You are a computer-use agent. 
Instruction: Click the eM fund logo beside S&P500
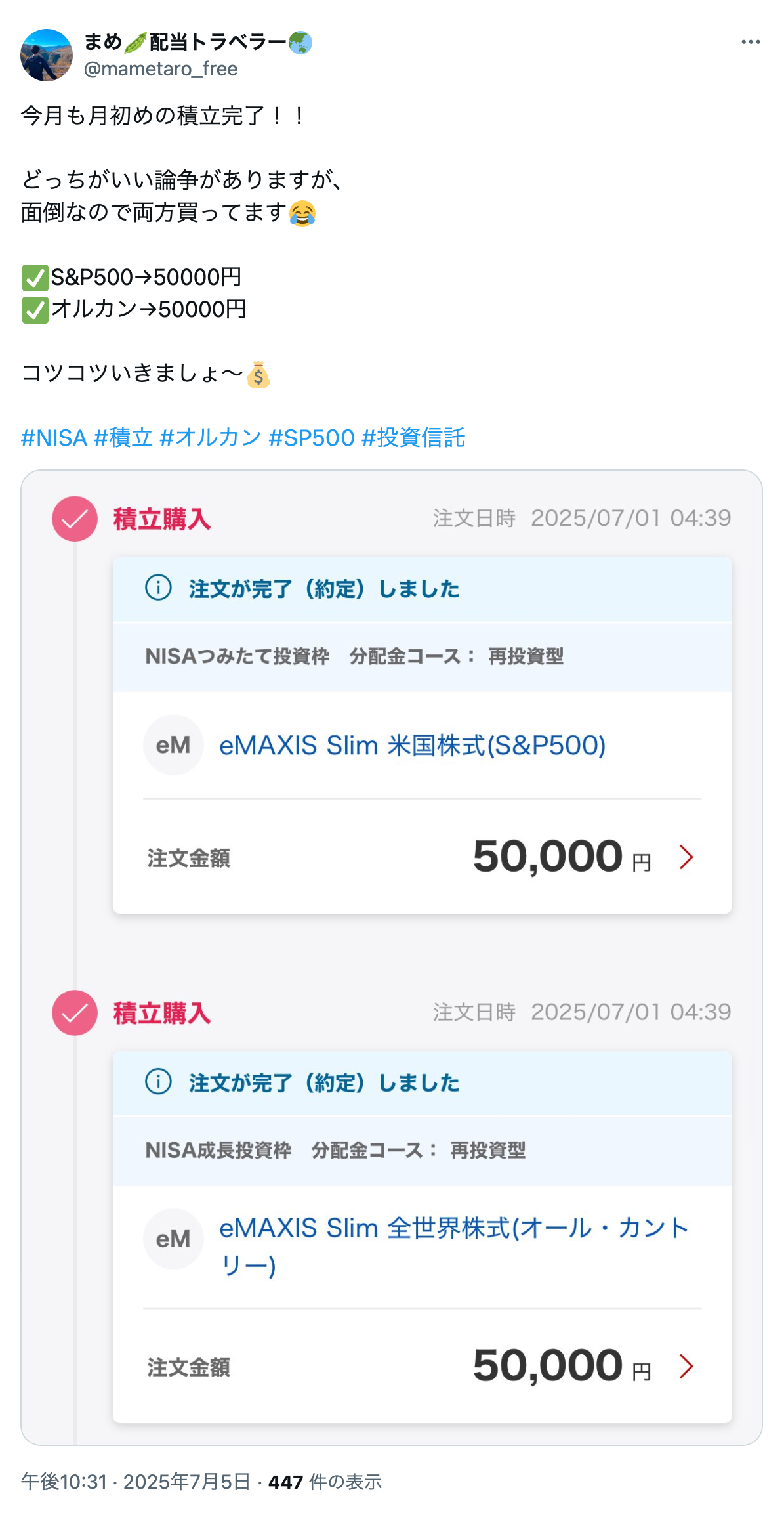(x=173, y=745)
